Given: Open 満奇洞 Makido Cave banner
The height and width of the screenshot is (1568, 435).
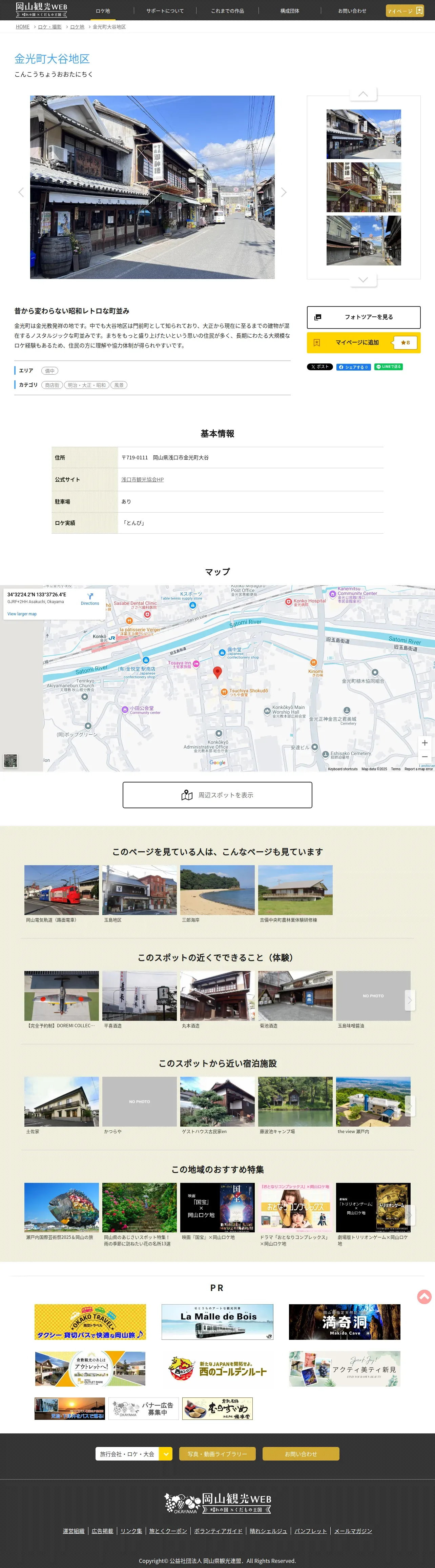Looking at the screenshot, I should coord(344,1322).
